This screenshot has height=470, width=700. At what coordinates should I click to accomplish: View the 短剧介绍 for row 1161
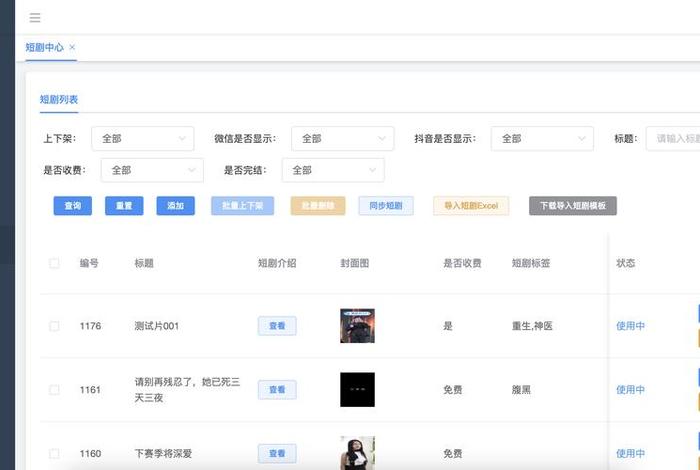[277, 390]
